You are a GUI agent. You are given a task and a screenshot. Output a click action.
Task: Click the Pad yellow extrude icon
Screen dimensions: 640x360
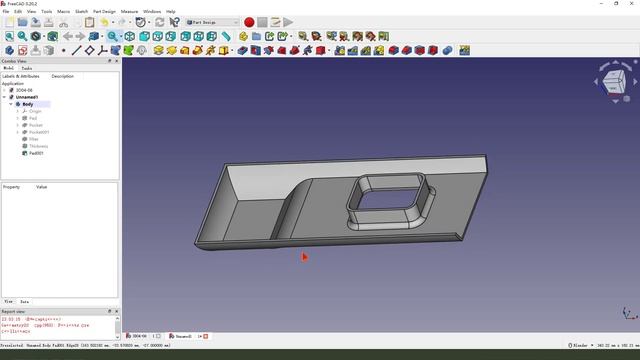point(158,50)
